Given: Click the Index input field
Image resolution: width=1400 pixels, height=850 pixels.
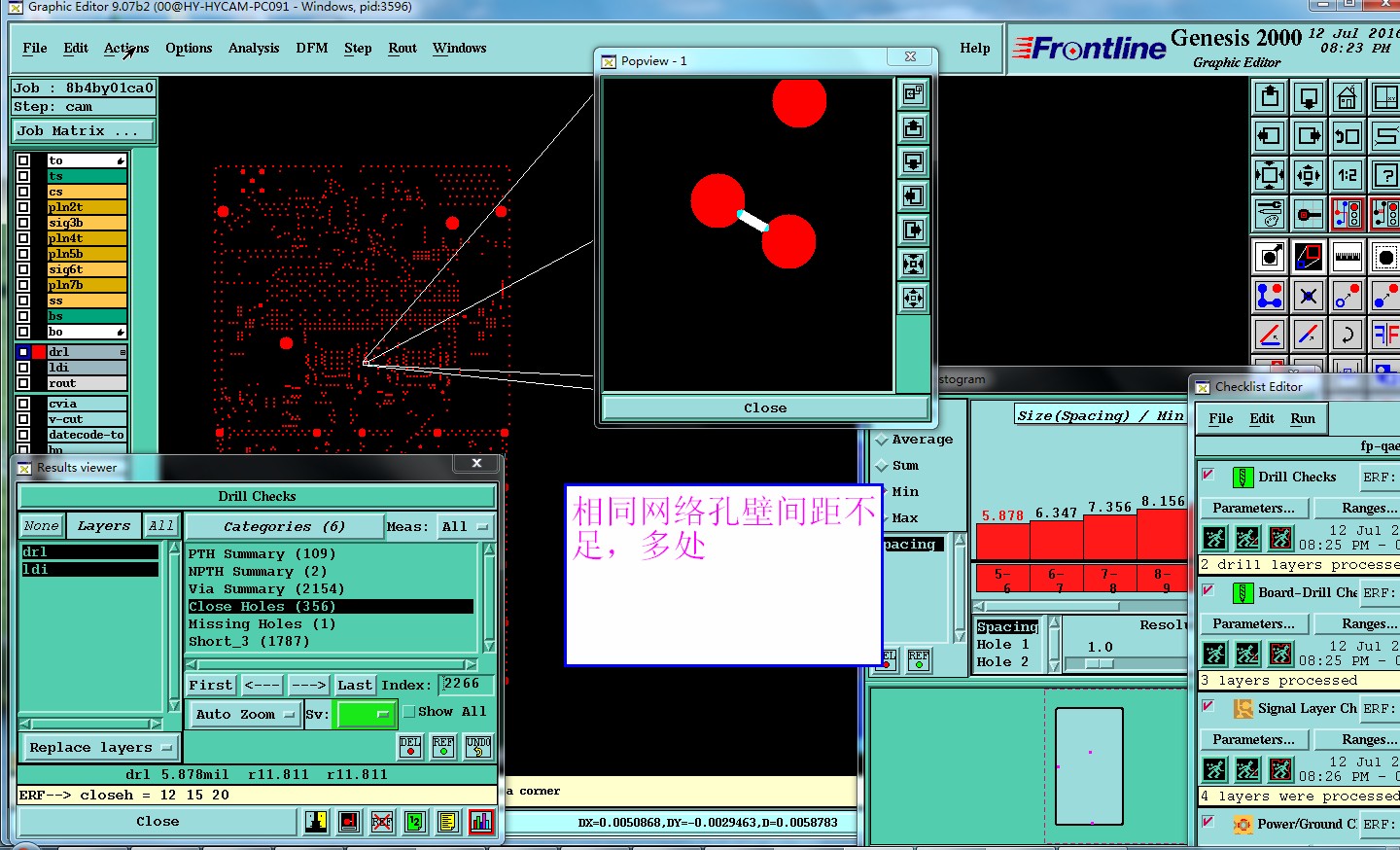Looking at the screenshot, I should click(467, 685).
